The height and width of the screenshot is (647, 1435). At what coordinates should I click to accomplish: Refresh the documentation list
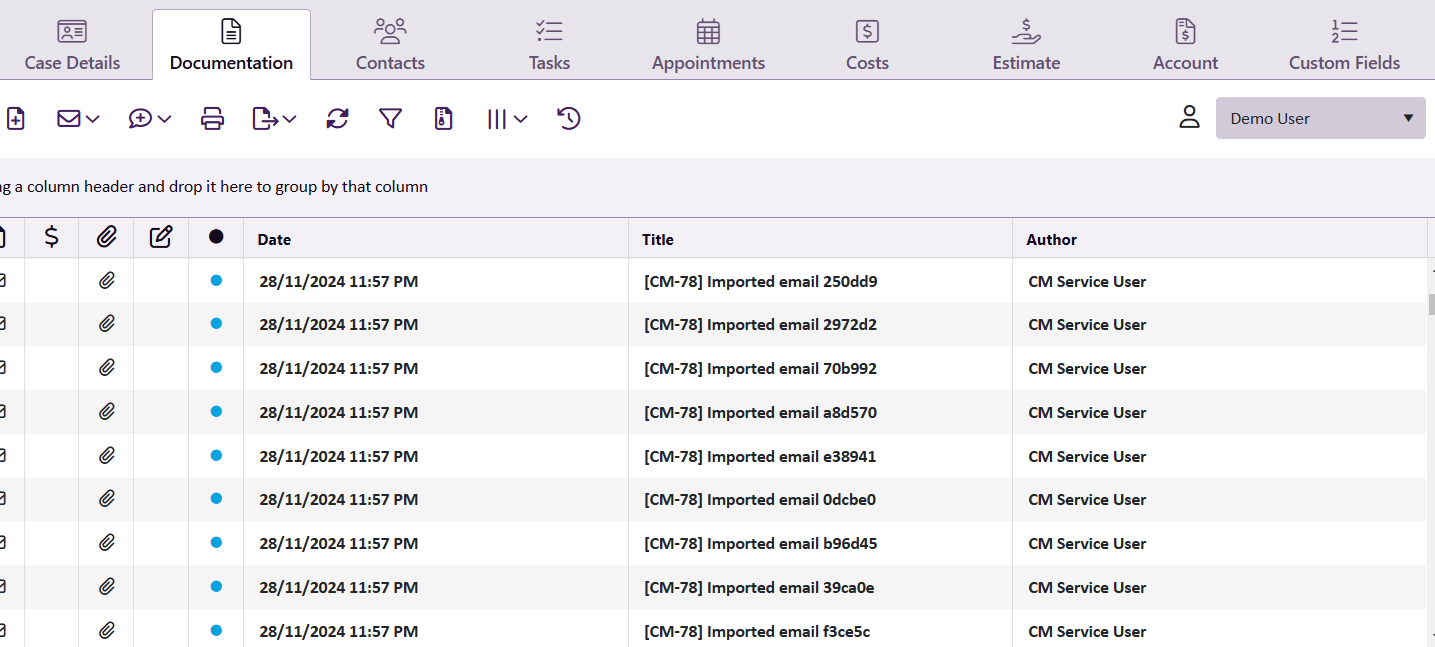pyautogui.click(x=337, y=118)
